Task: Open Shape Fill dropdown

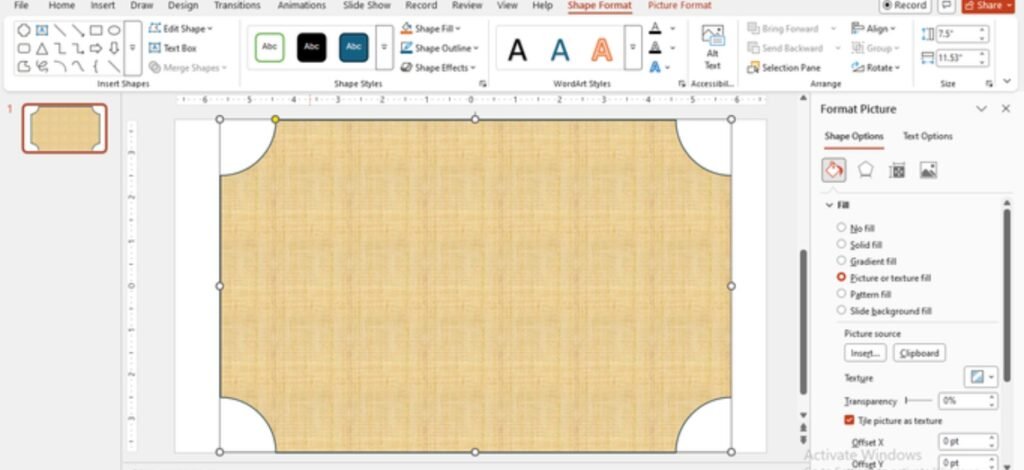Action: tap(430, 29)
